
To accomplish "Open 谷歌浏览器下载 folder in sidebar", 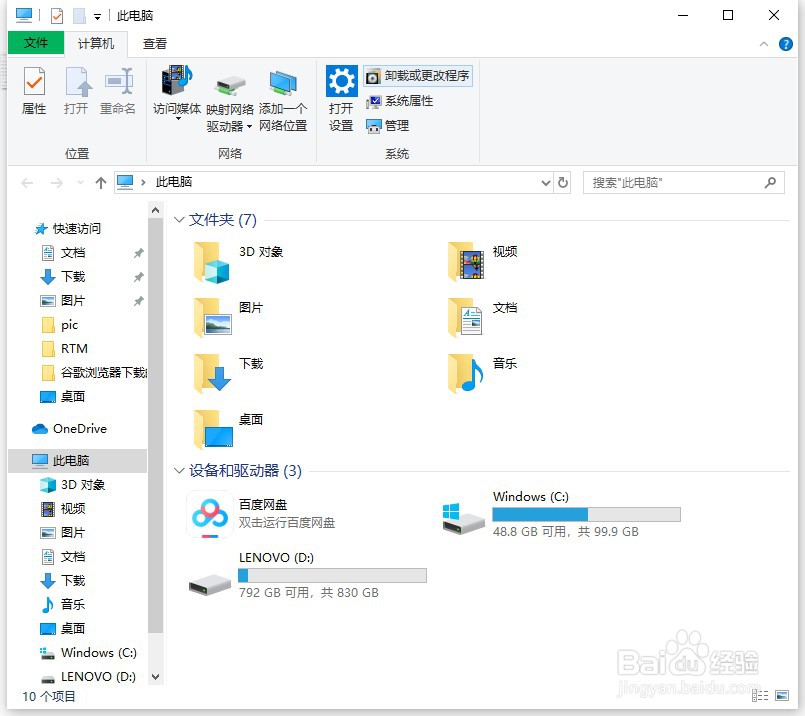I will pos(93,373).
